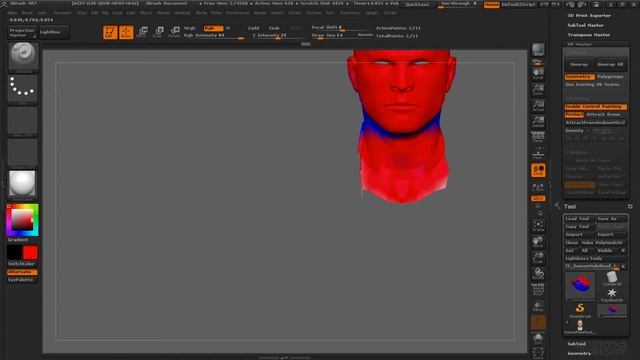Image resolution: width=640 pixels, height=360 pixels.
Task: Click the right shelf Rotate view icon
Action: (x=538, y=273)
